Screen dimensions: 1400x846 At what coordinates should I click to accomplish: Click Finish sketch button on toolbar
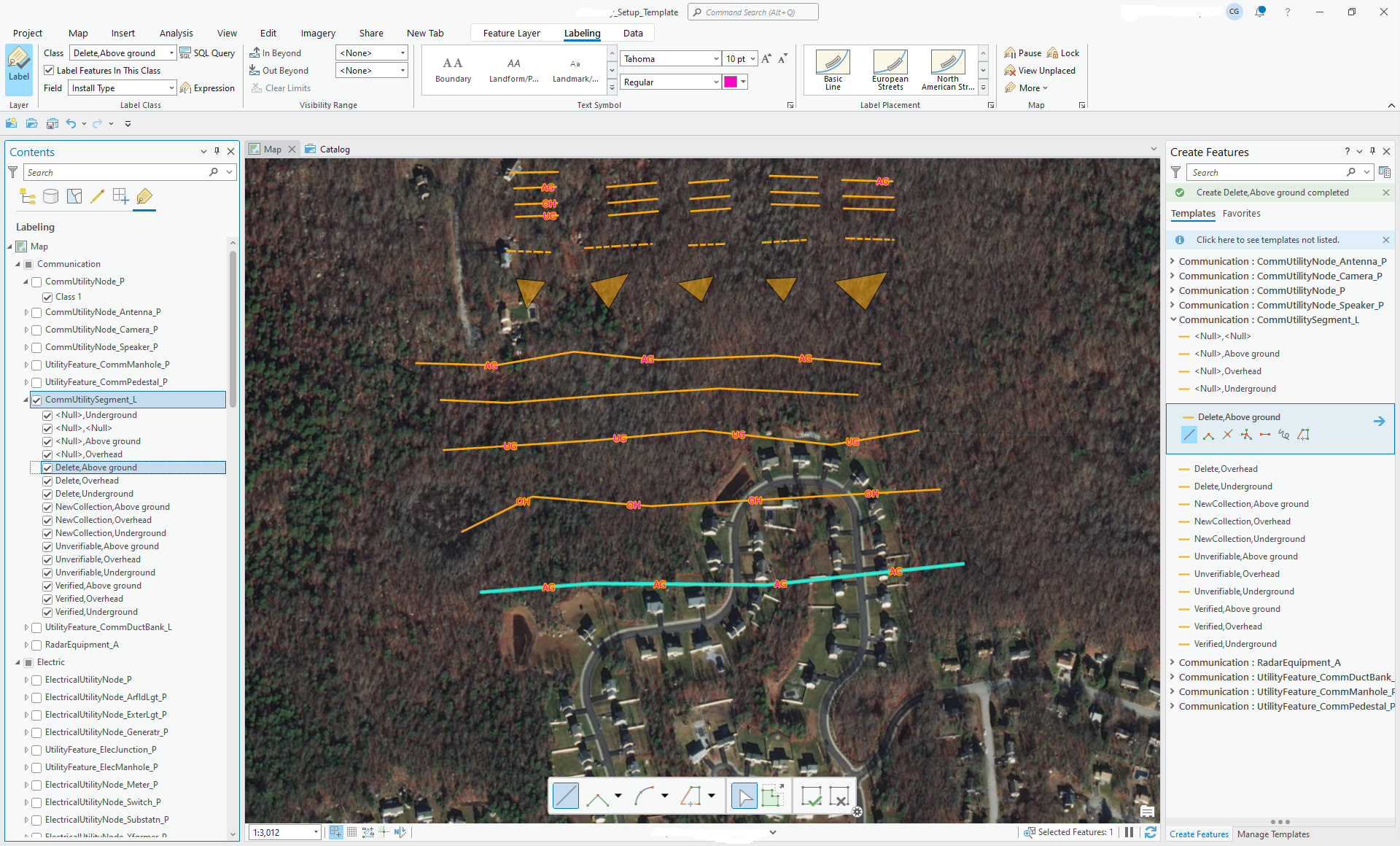click(811, 796)
